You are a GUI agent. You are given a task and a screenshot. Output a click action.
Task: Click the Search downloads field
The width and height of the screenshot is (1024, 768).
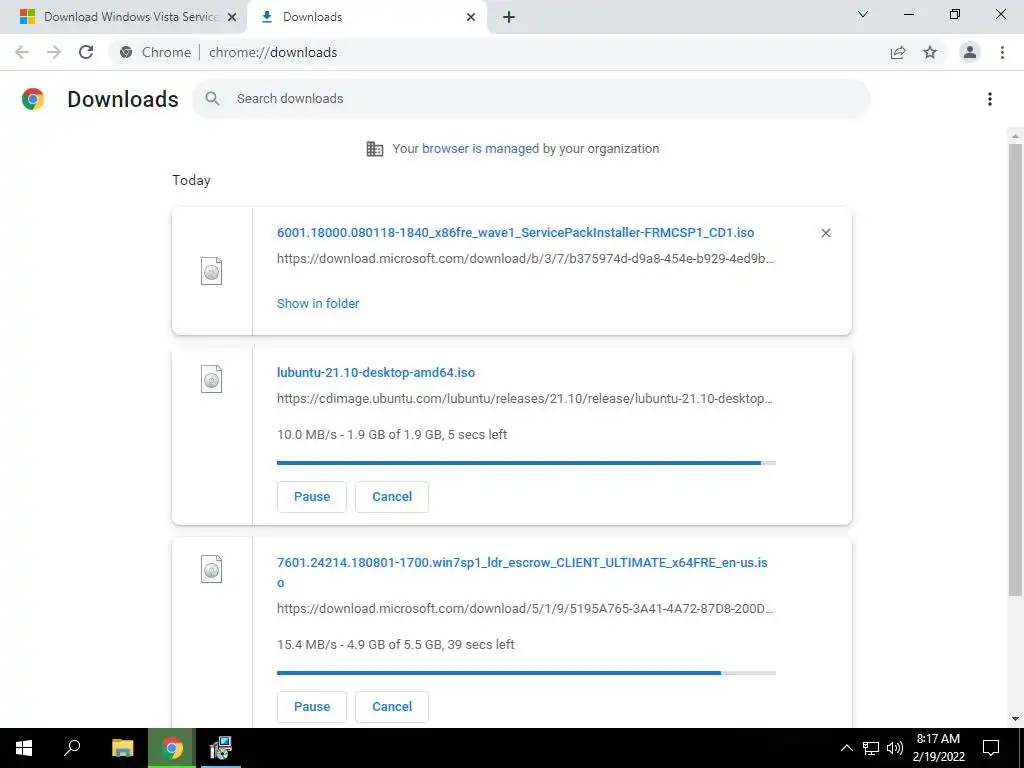531,99
